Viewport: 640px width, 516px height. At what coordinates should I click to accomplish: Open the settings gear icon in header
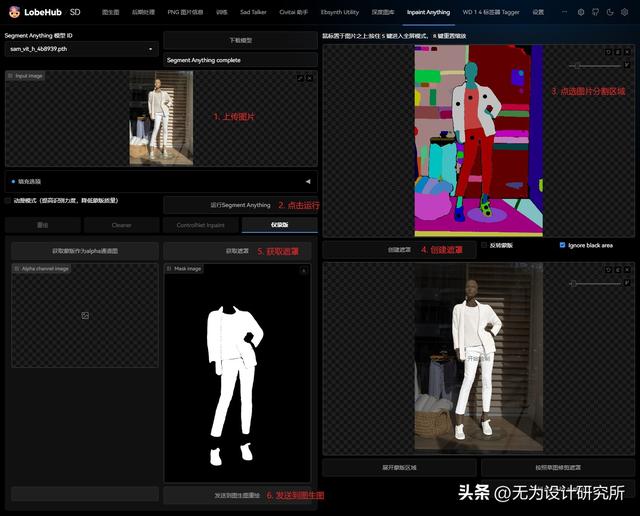tap(581, 12)
